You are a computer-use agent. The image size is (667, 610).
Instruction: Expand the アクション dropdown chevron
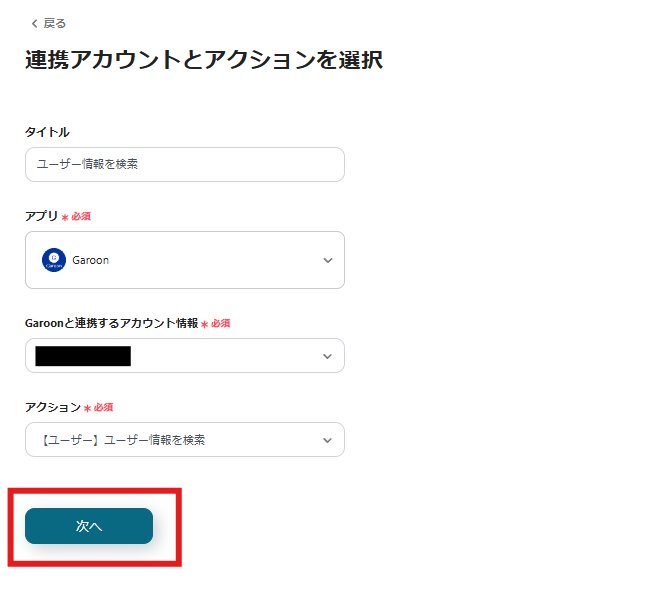coord(327,440)
